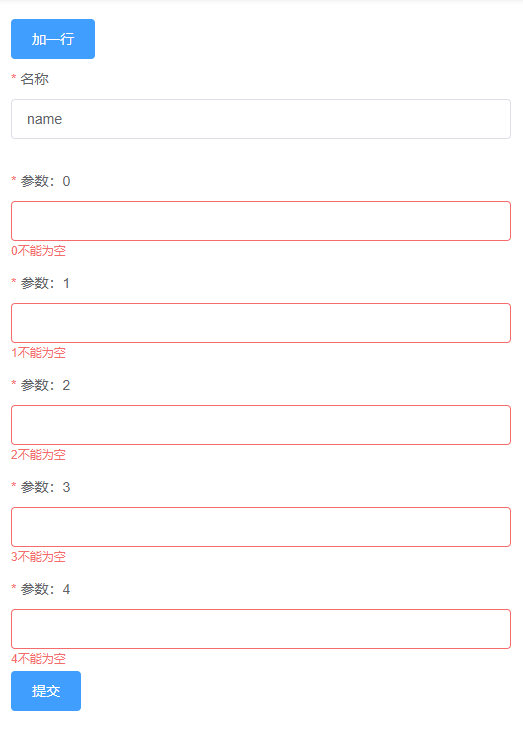Submit the form with 提交 button

tap(46, 691)
